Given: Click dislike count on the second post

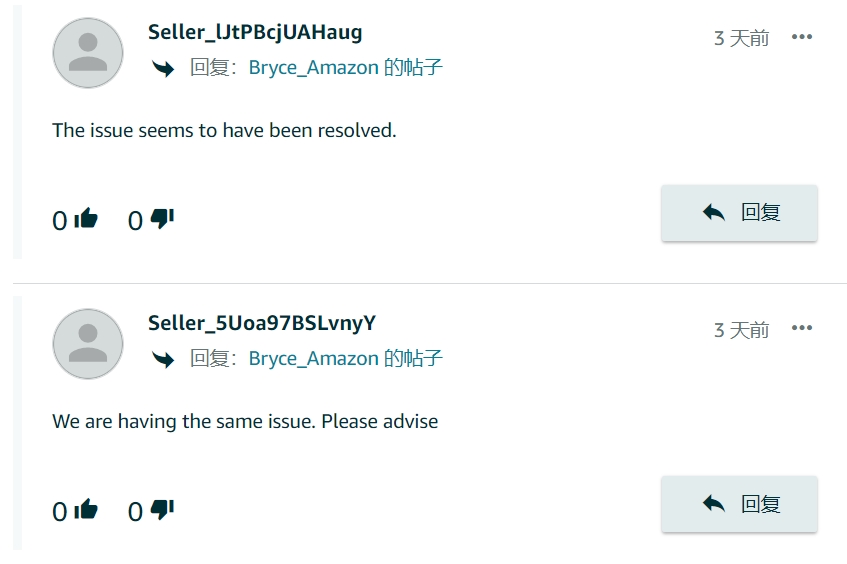Looking at the screenshot, I should click(x=135, y=512).
